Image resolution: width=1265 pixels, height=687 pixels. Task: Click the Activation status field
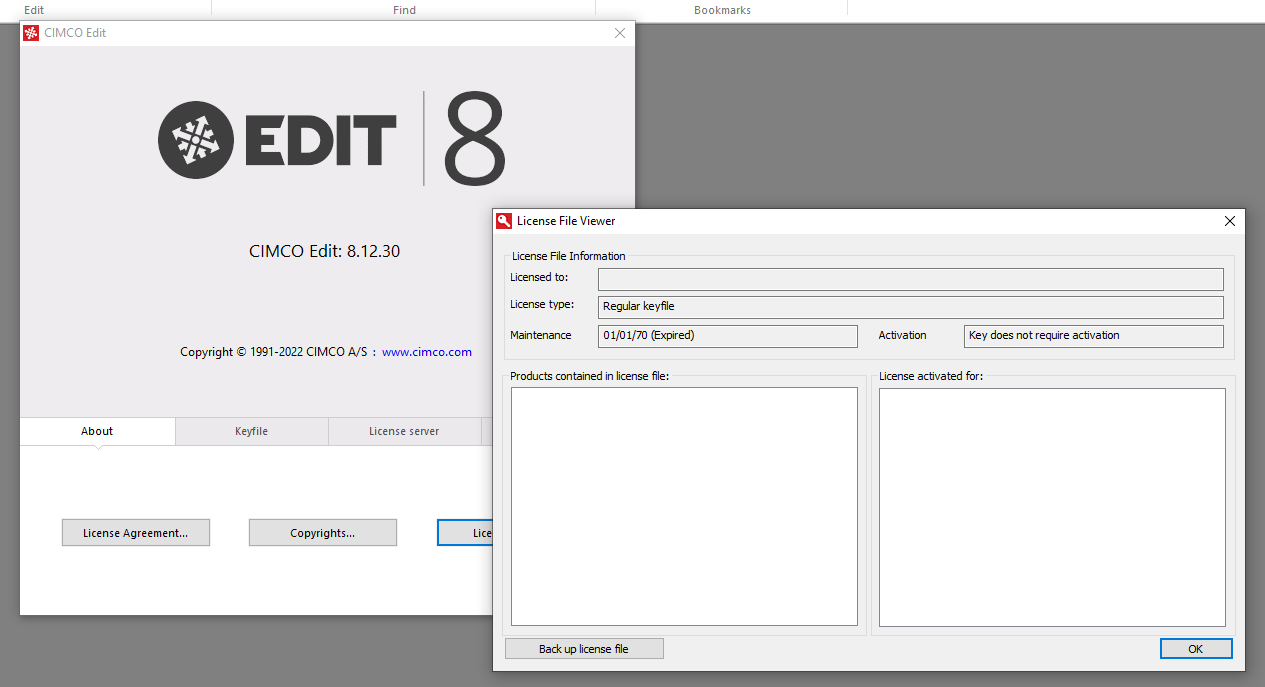(x=1094, y=336)
